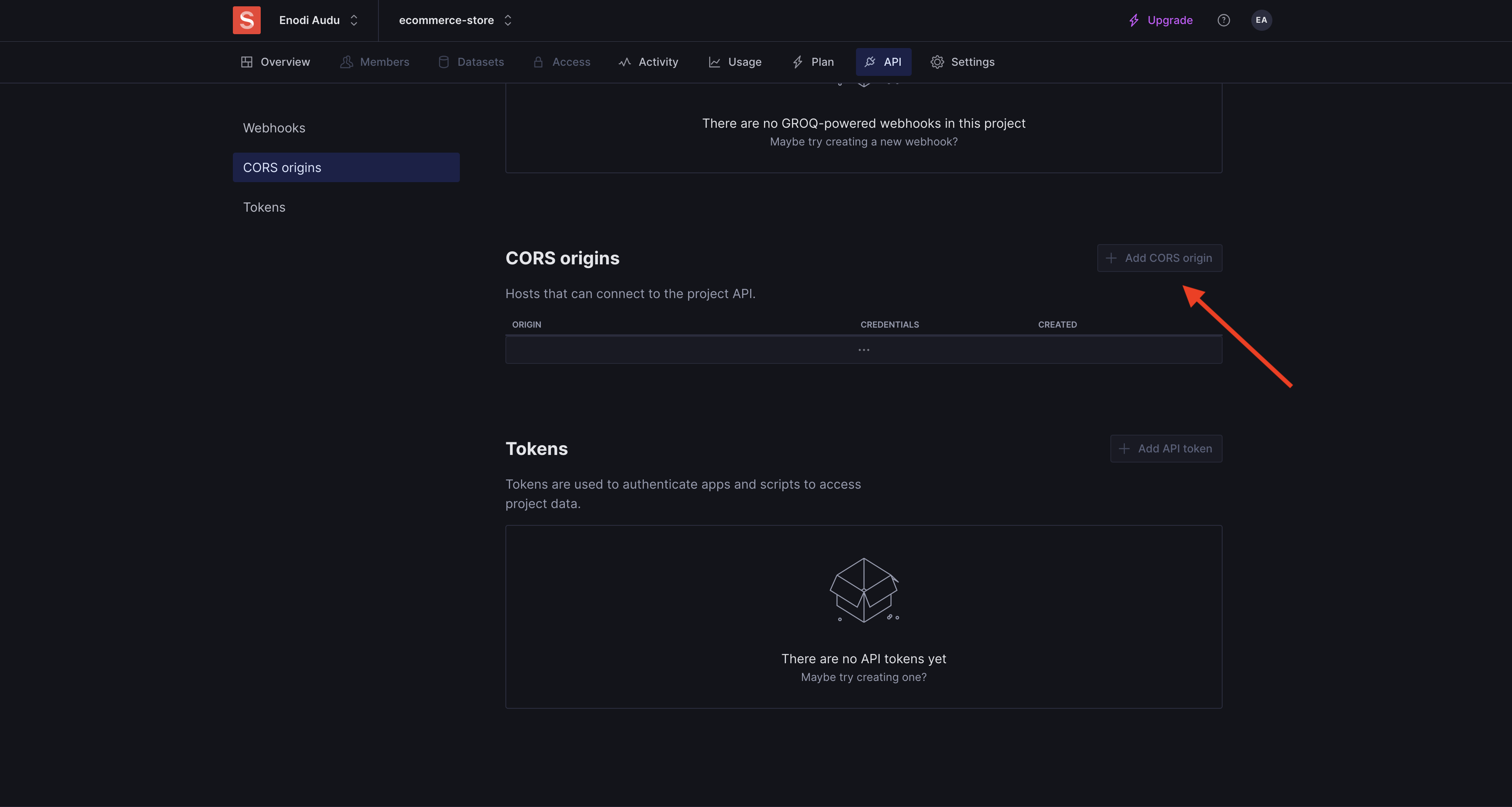Click the Members people icon
Image resolution: width=1512 pixels, height=807 pixels.
tap(346, 62)
